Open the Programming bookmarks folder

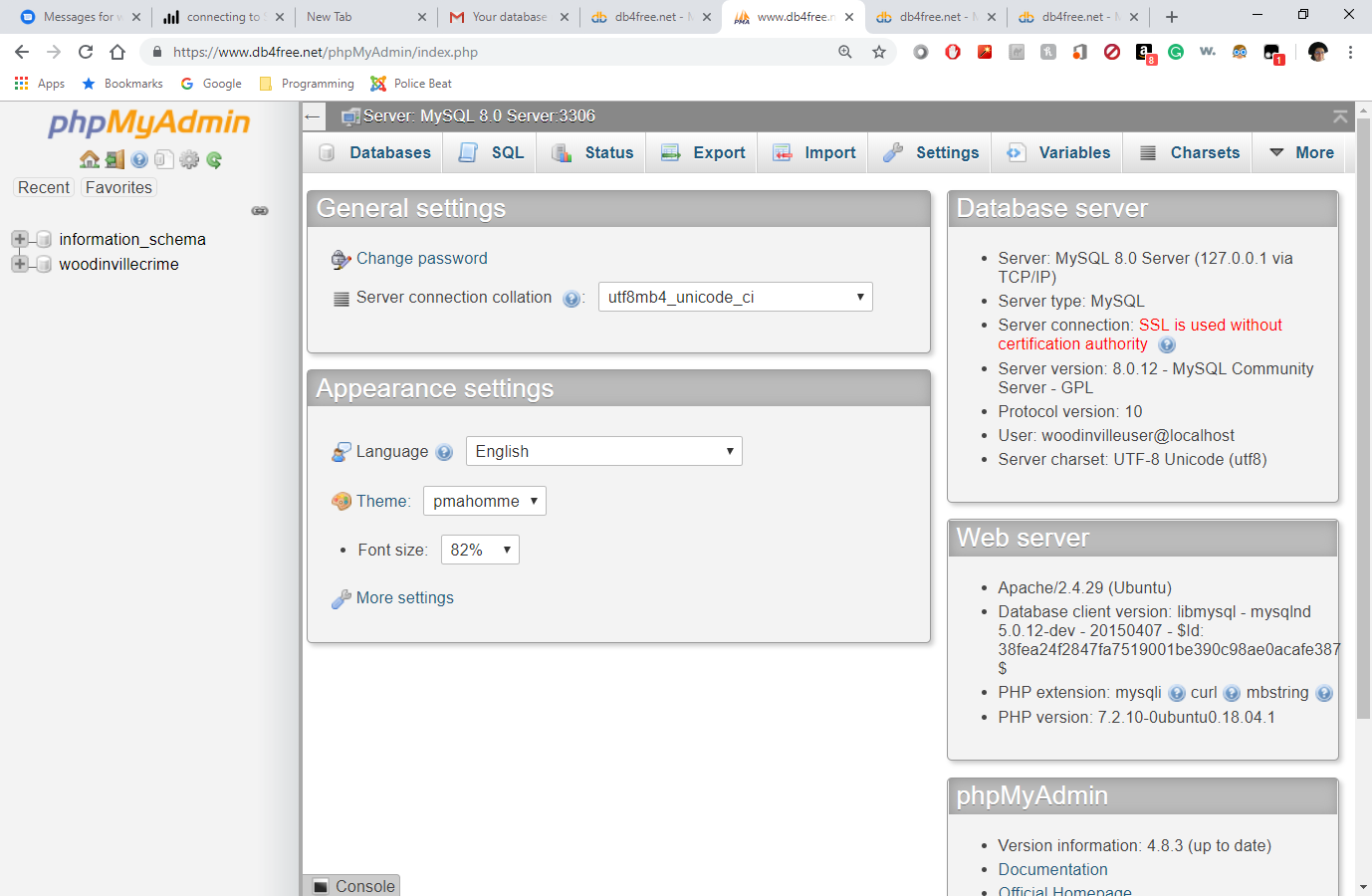point(306,84)
